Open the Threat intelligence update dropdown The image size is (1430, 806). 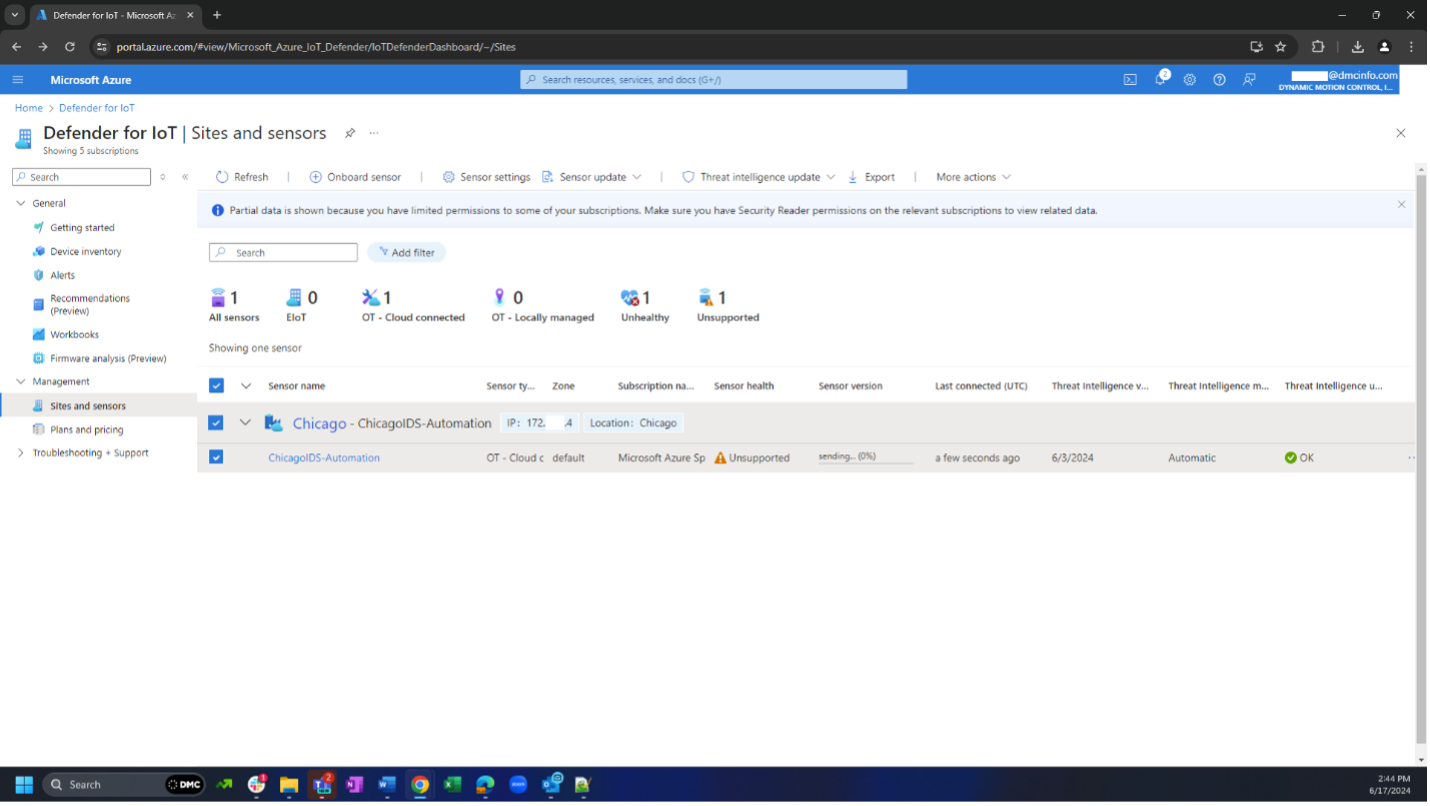pos(758,177)
